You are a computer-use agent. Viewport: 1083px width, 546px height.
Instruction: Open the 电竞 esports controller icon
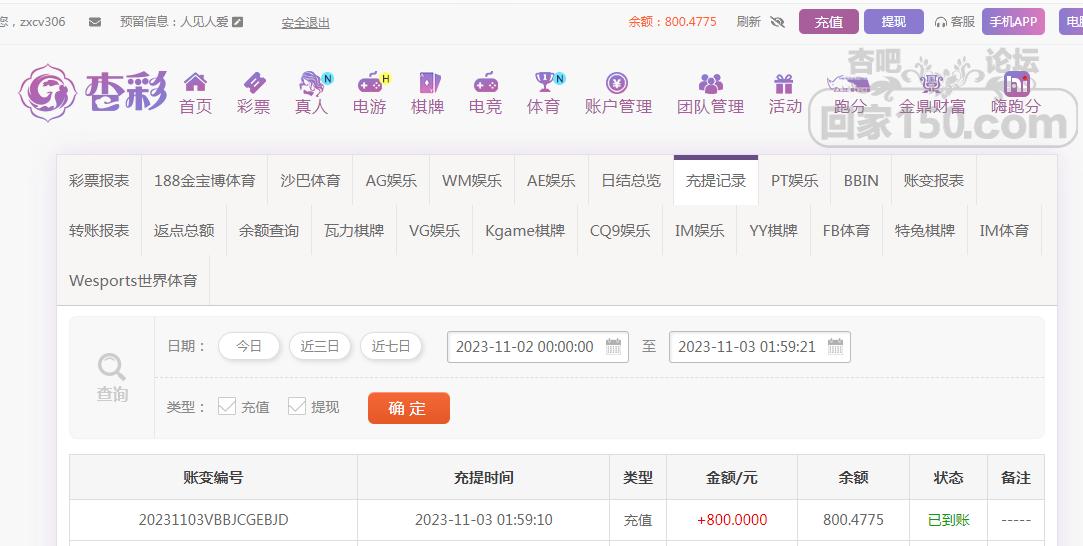click(486, 82)
